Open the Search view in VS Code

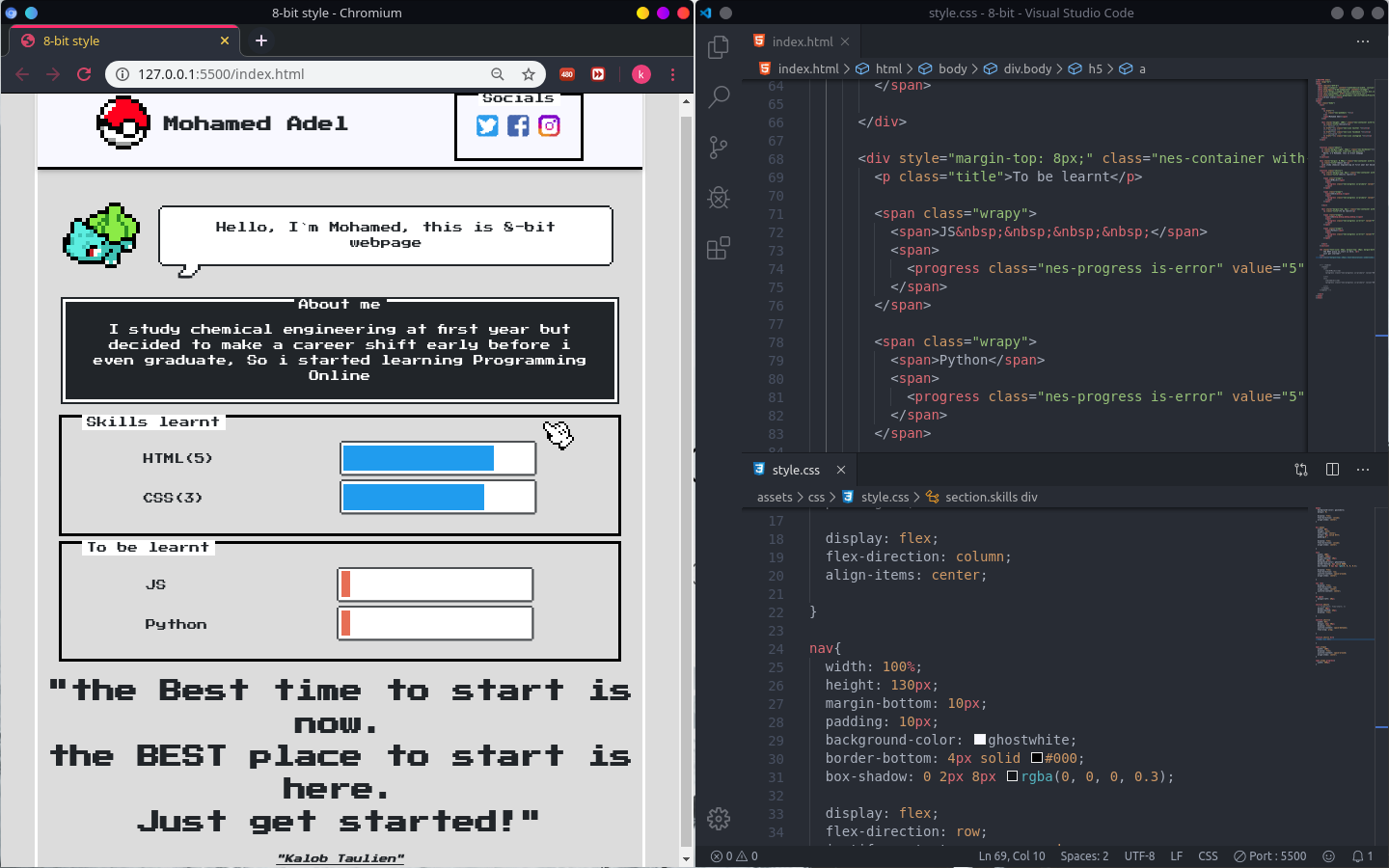tap(719, 96)
